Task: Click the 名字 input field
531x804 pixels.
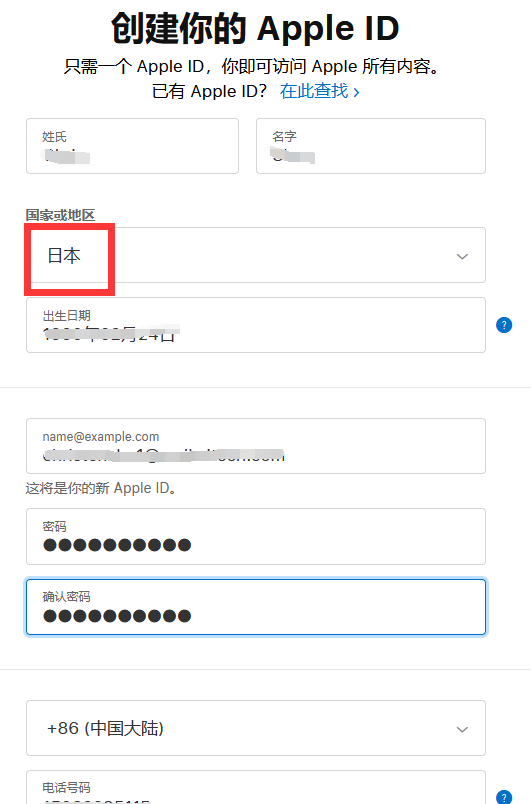Action: (x=371, y=146)
